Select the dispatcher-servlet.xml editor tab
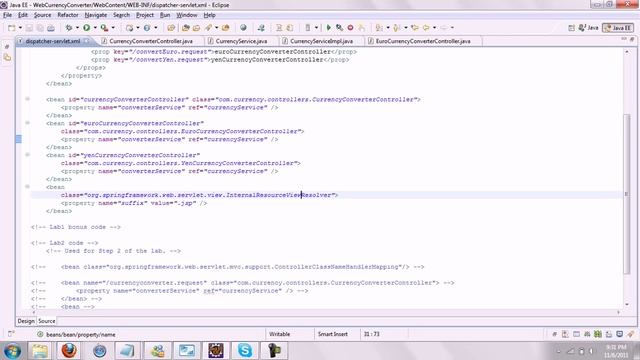The width and height of the screenshot is (640, 360). pos(52,41)
